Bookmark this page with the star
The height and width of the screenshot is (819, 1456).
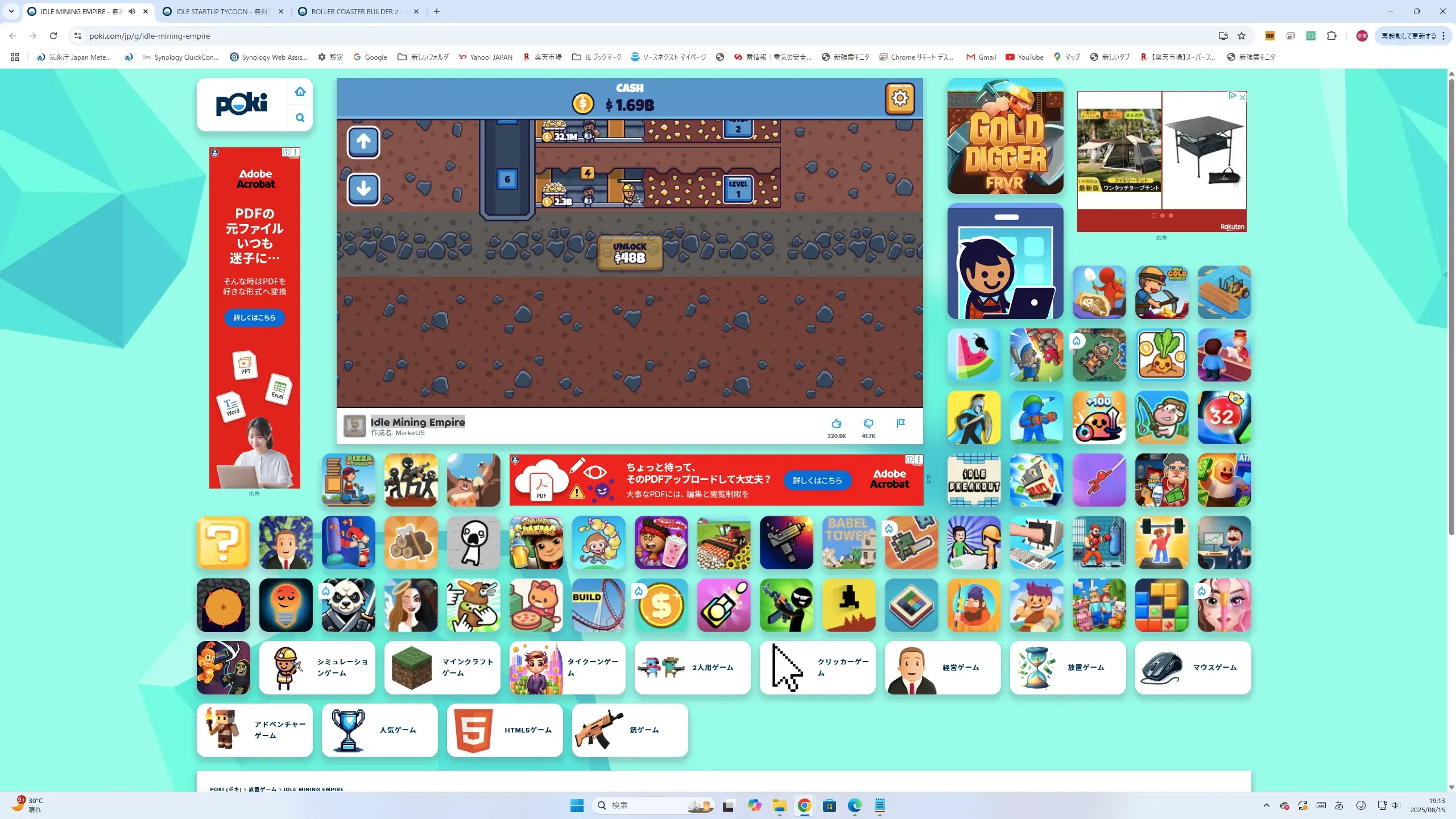1242,36
